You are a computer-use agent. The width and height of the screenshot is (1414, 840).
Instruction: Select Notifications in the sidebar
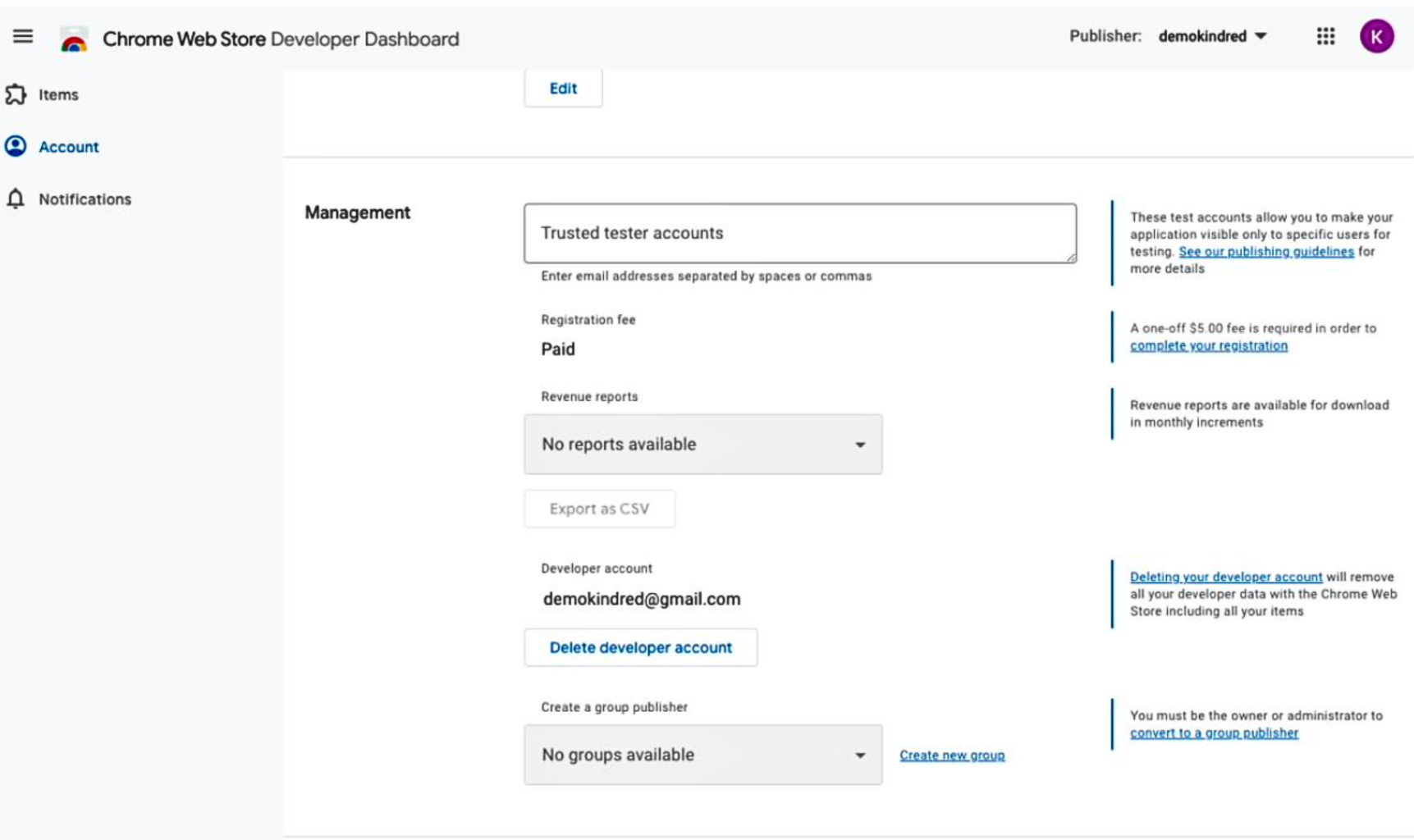point(85,199)
